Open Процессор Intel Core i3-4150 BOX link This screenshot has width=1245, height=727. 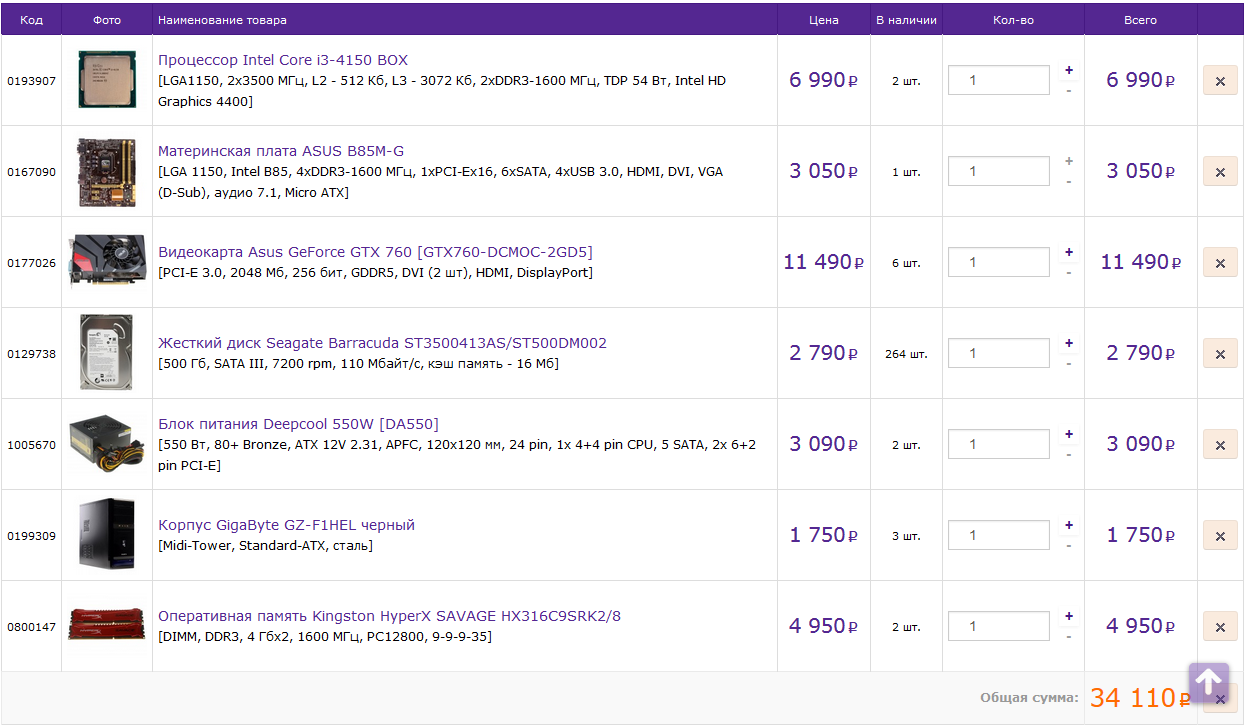[283, 60]
